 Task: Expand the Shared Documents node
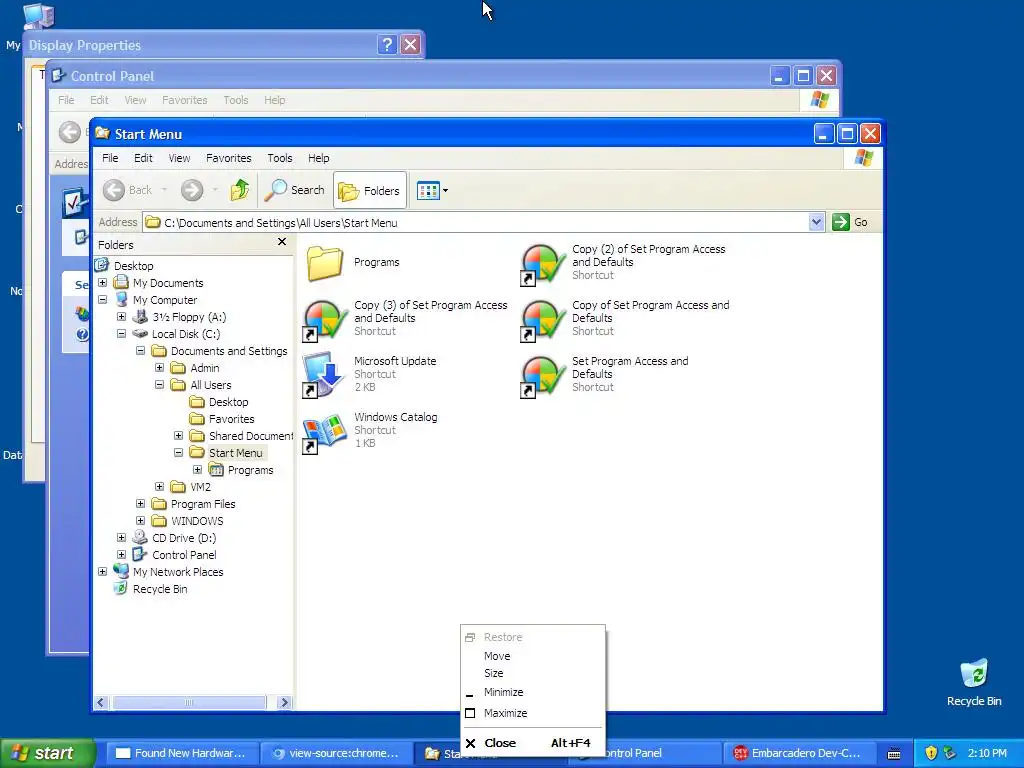point(178,436)
